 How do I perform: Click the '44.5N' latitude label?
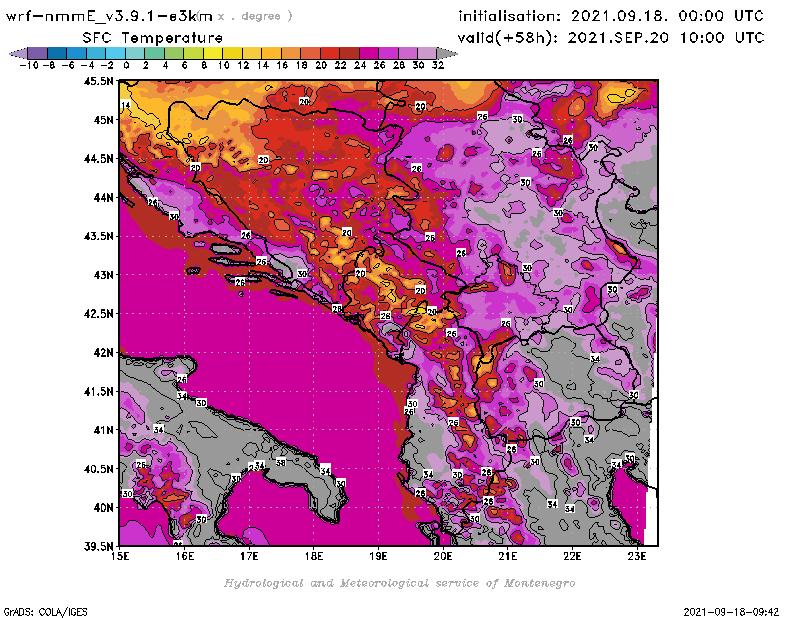(98, 159)
